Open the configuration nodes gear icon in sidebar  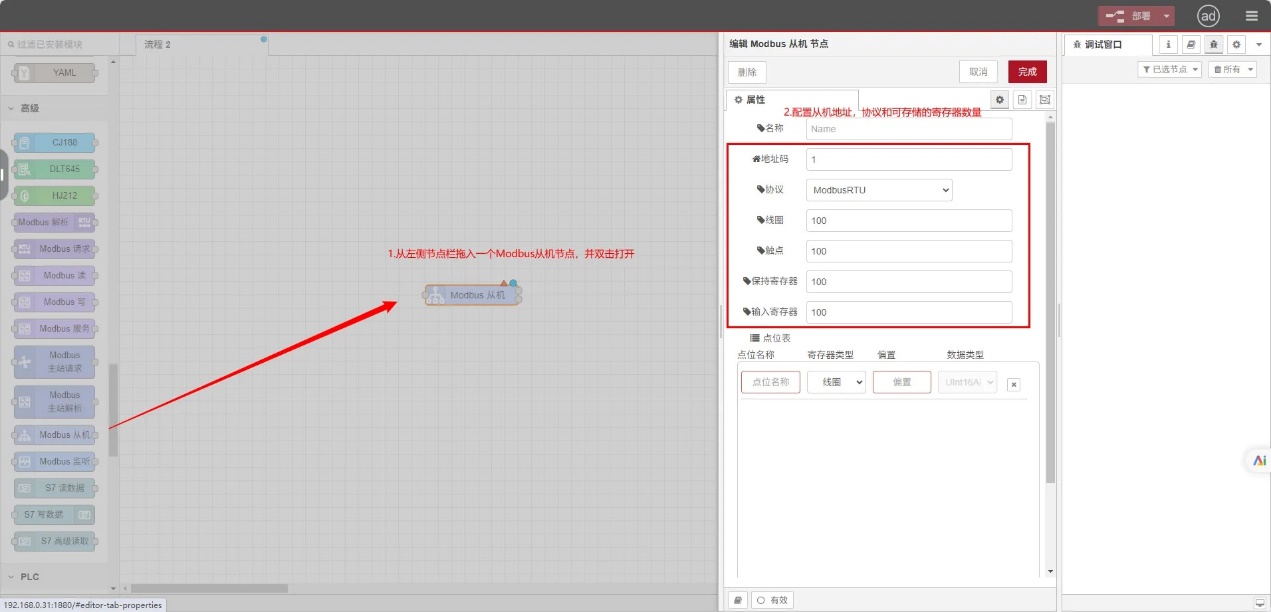pyautogui.click(x=1236, y=44)
